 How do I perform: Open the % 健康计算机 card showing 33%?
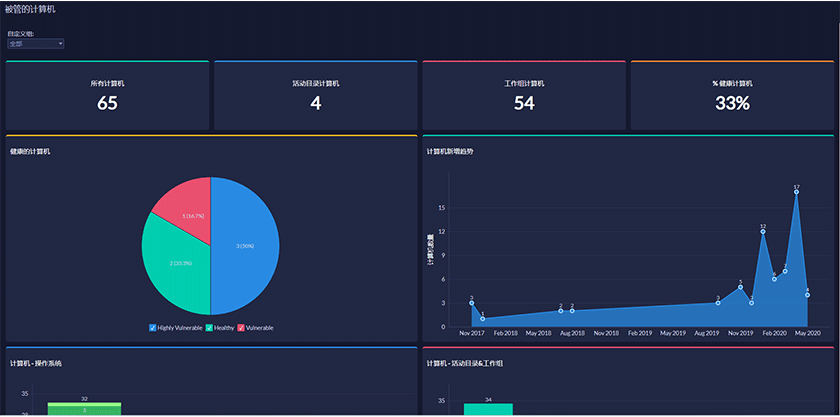tap(732, 95)
